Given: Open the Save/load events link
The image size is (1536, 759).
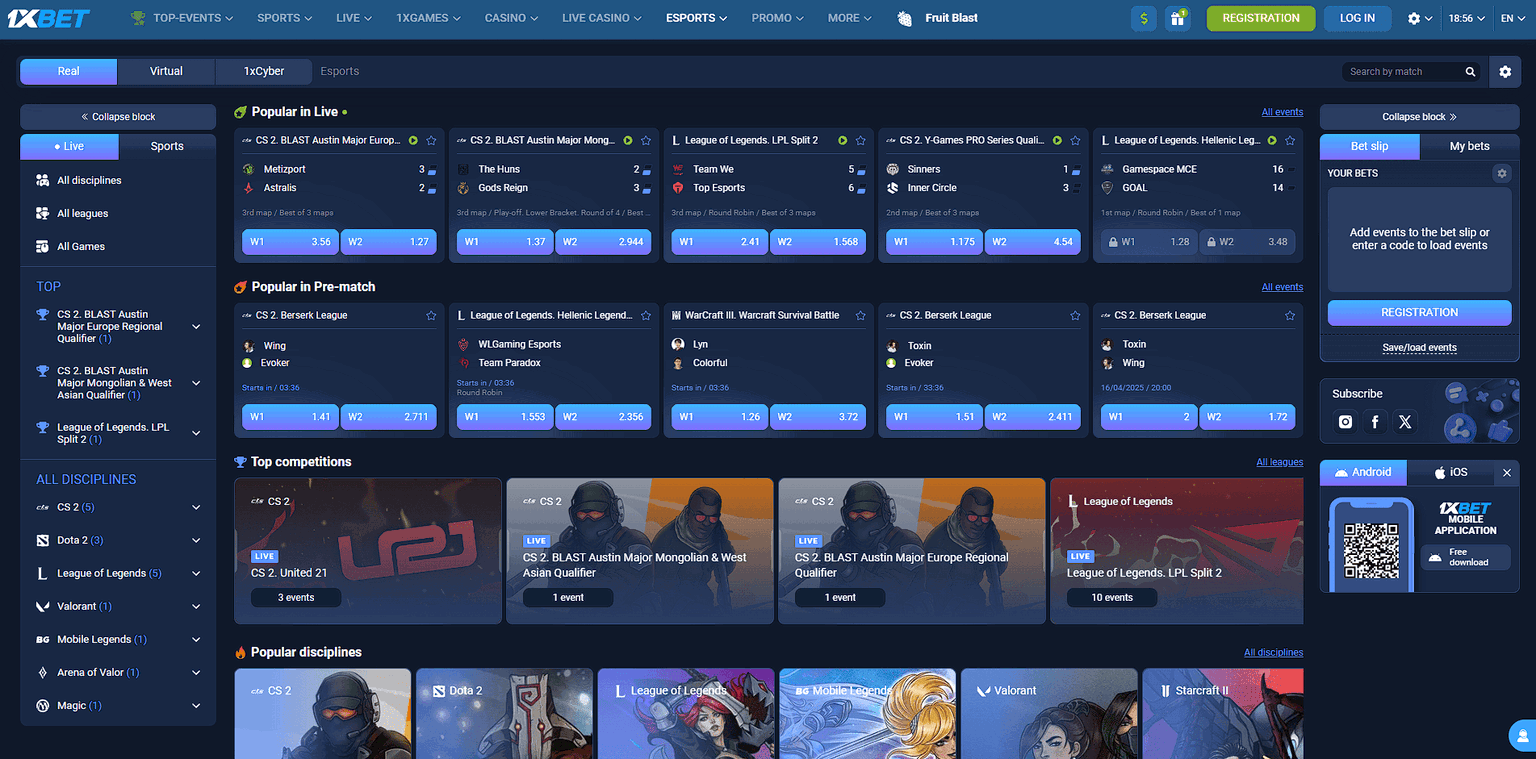Looking at the screenshot, I should [1419, 348].
